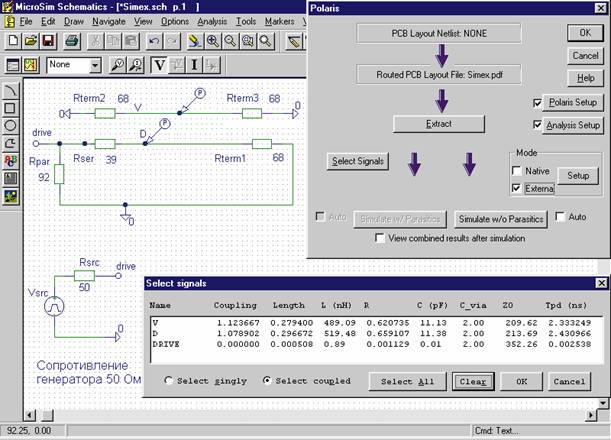Open the Markers menu
The height and width of the screenshot is (440, 611).
(x=279, y=21)
